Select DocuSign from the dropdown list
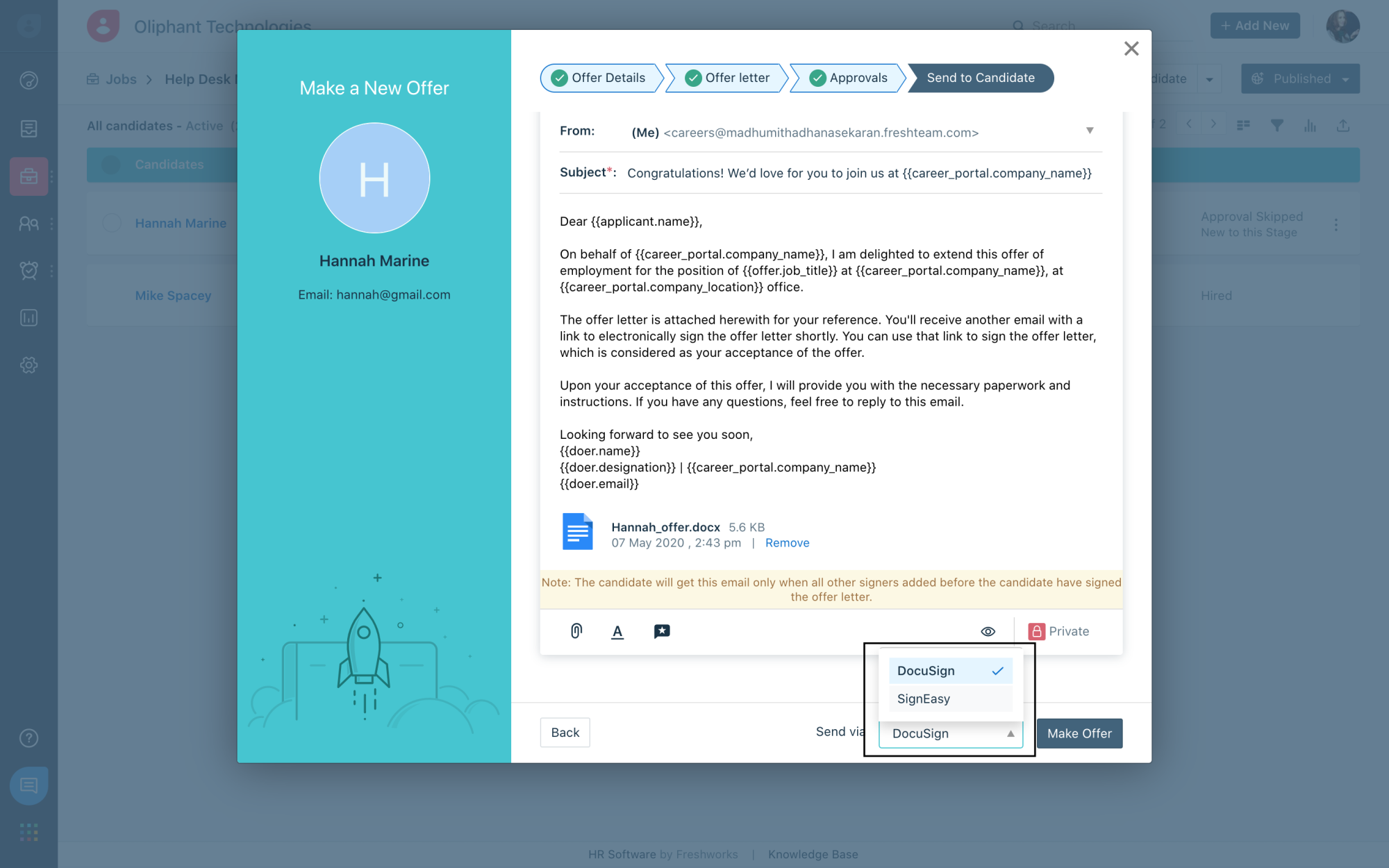Viewport: 1389px width, 868px height. (950, 671)
